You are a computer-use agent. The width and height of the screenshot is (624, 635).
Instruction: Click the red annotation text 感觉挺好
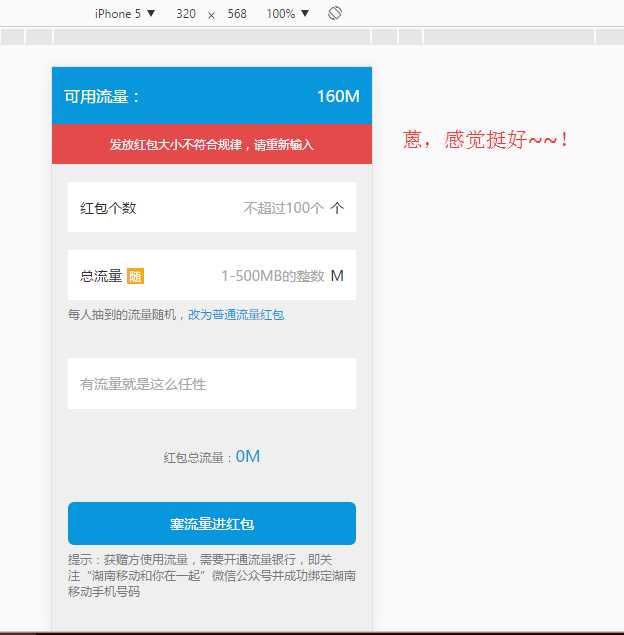point(486,140)
